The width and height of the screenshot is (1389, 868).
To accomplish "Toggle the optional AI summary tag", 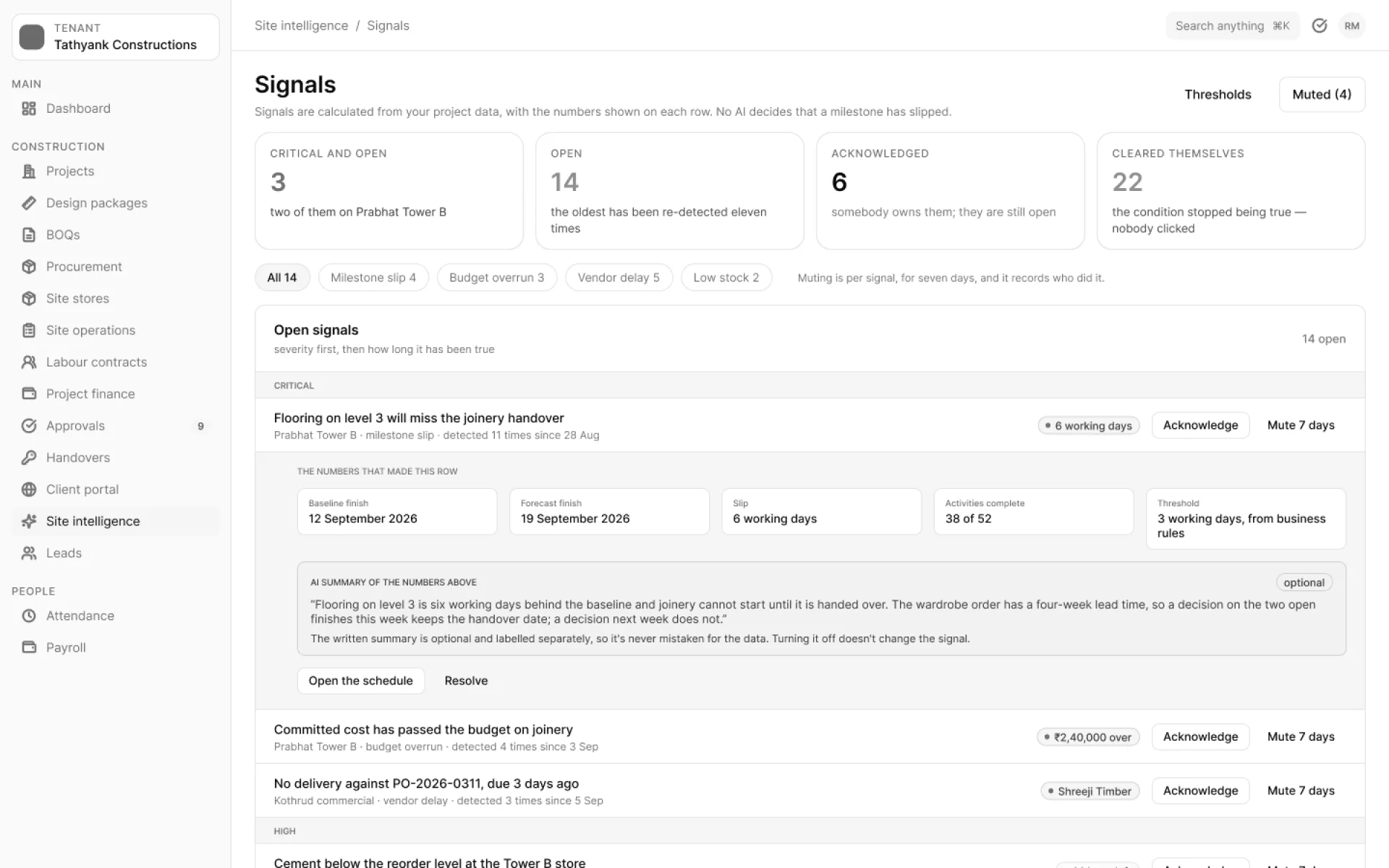I will click(1304, 583).
